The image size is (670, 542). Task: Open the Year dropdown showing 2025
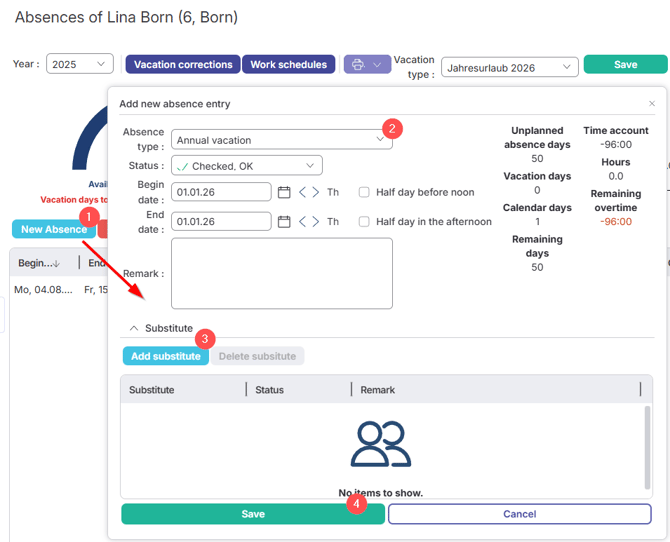point(80,65)
